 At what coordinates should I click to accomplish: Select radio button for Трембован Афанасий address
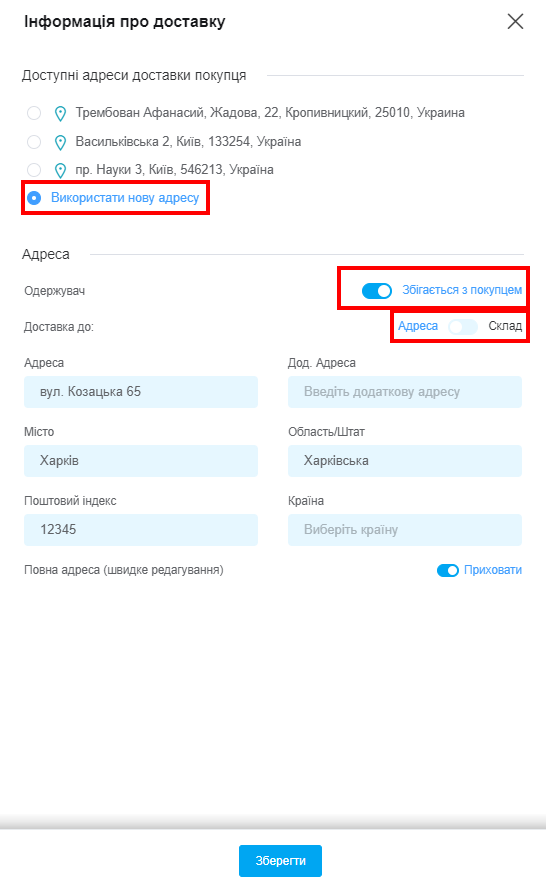34,113
